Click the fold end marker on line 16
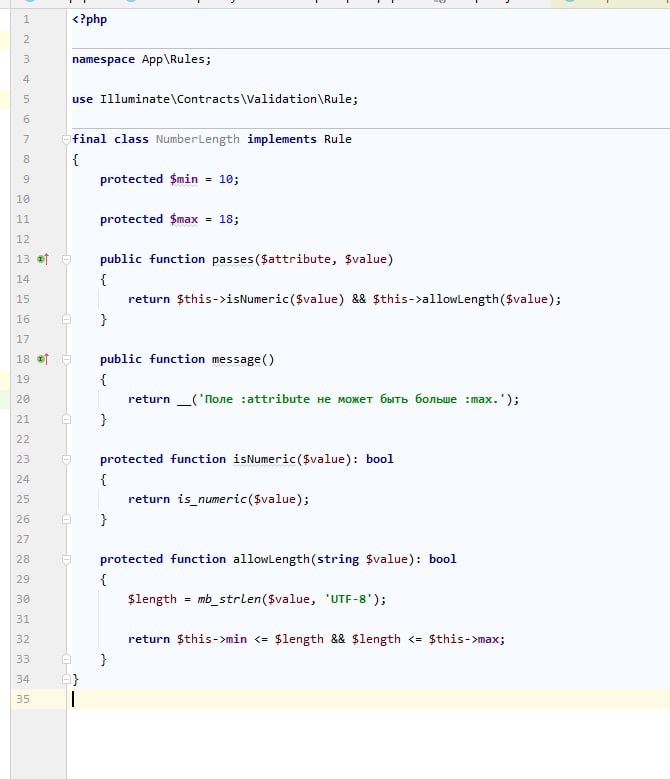 coord(66,319)
